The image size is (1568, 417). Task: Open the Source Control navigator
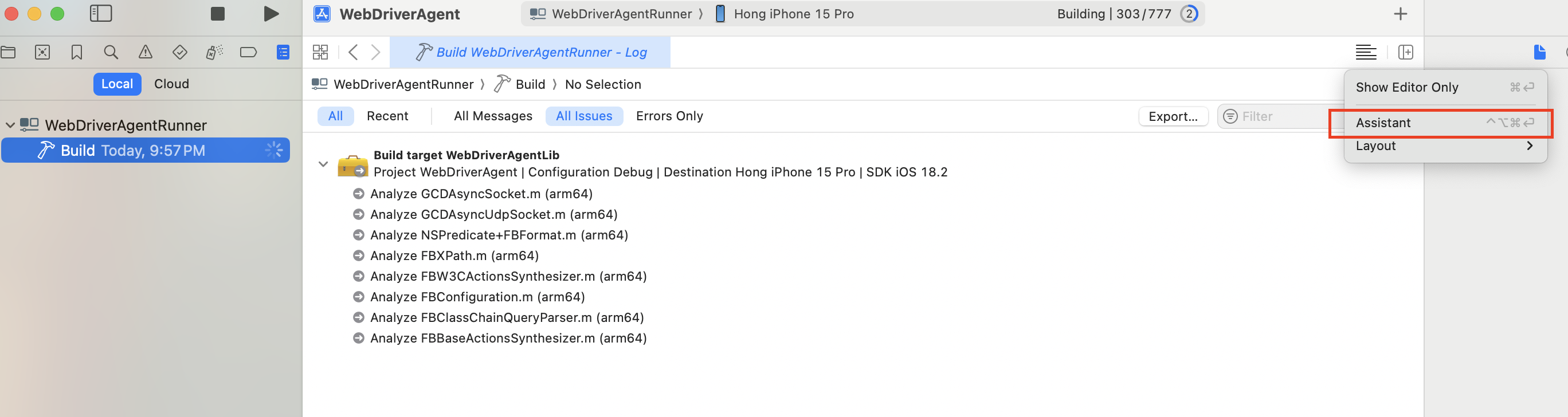(42, 52)
